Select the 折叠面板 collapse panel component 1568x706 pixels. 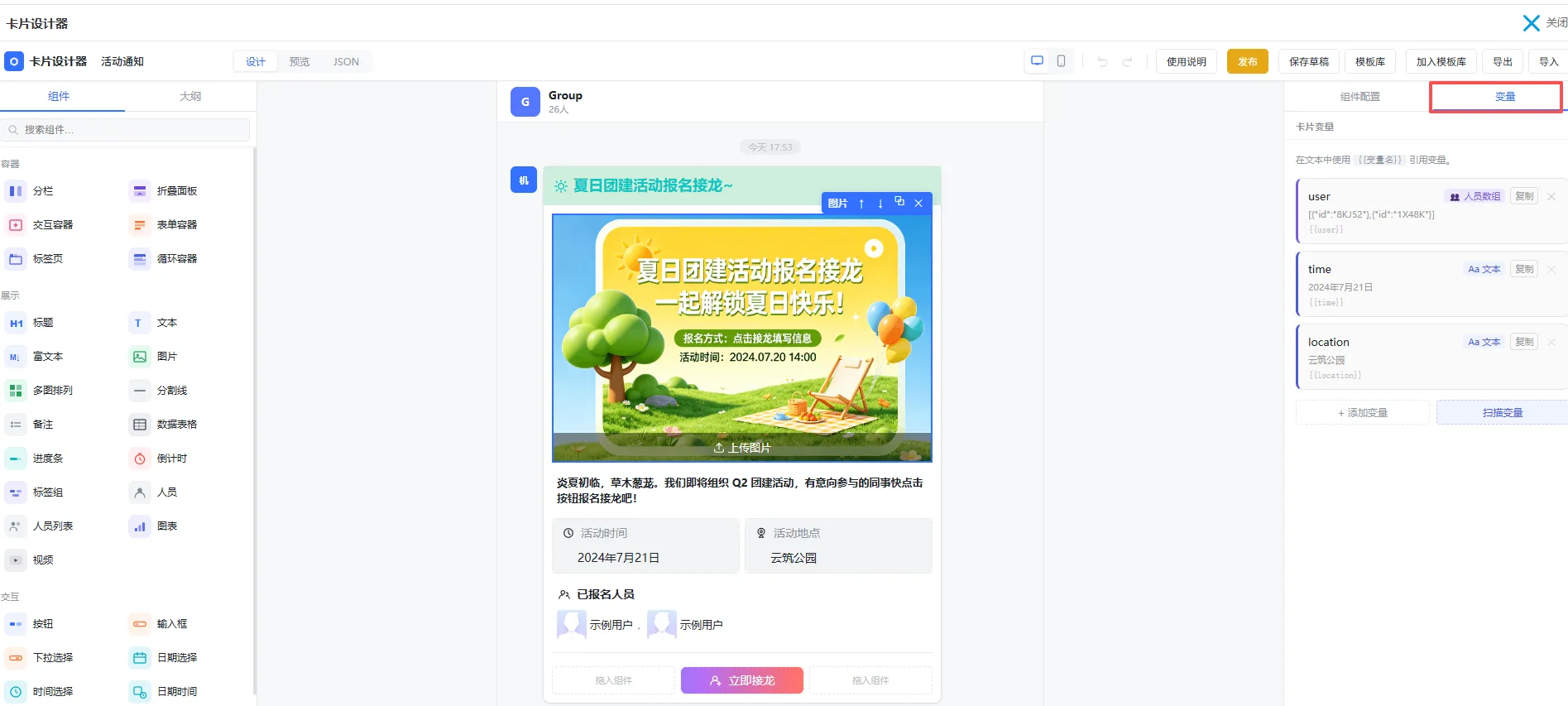point(164,191)
